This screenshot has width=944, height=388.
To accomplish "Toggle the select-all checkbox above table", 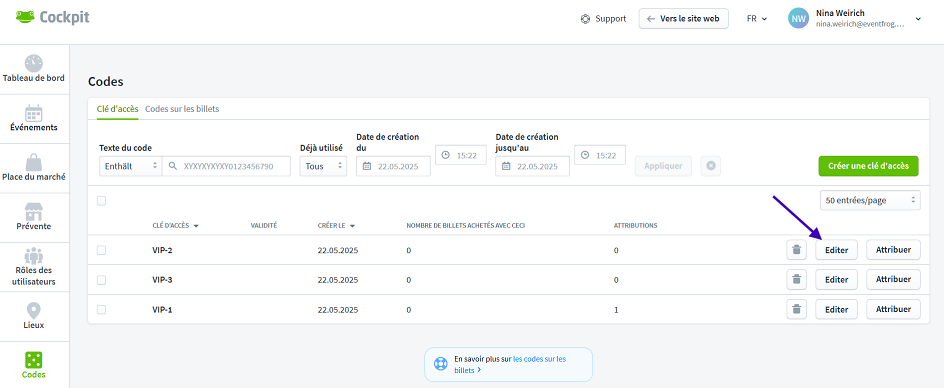I will pyautogui.click(x=101, y=201).
